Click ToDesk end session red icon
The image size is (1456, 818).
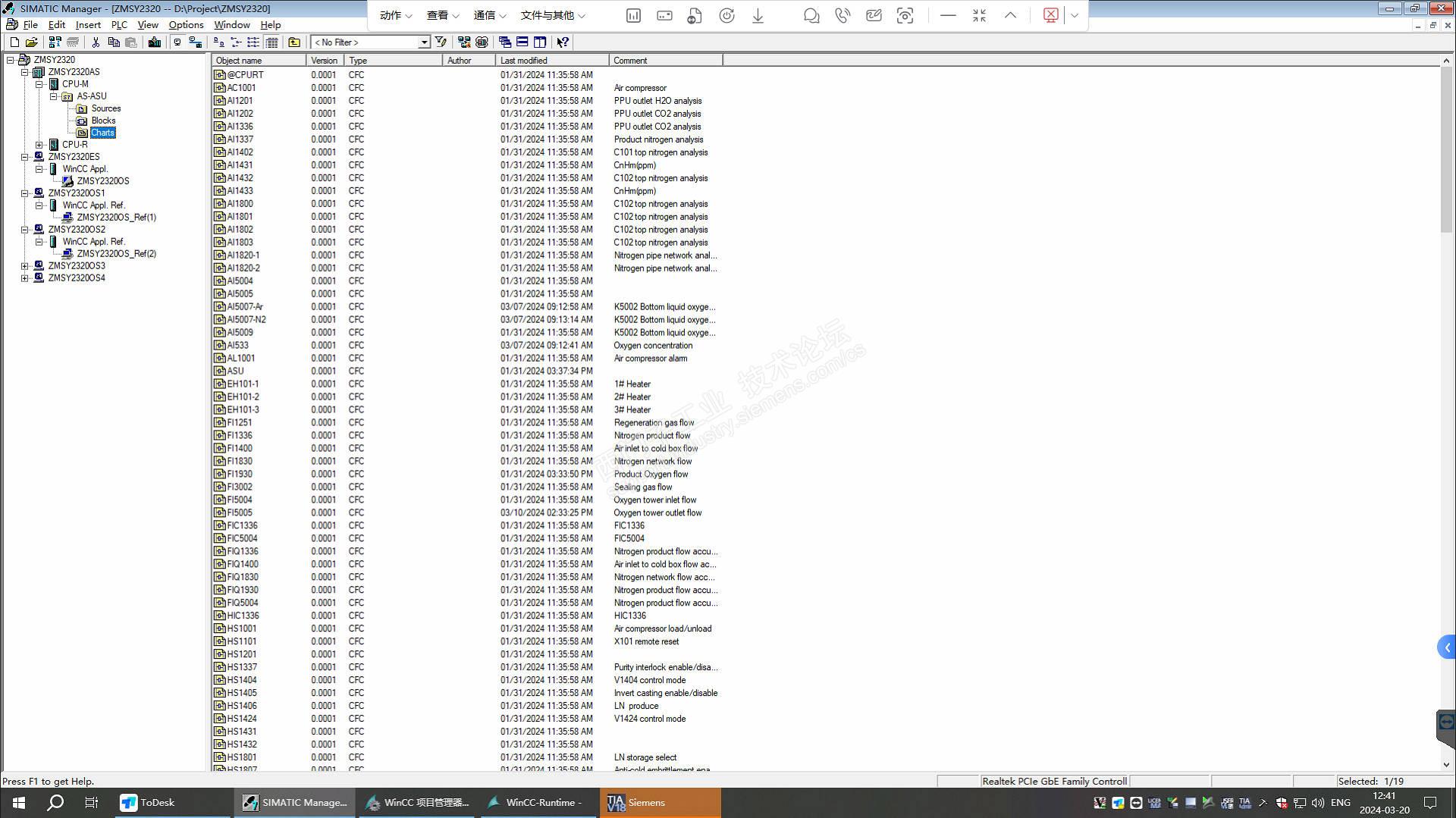1051,15
